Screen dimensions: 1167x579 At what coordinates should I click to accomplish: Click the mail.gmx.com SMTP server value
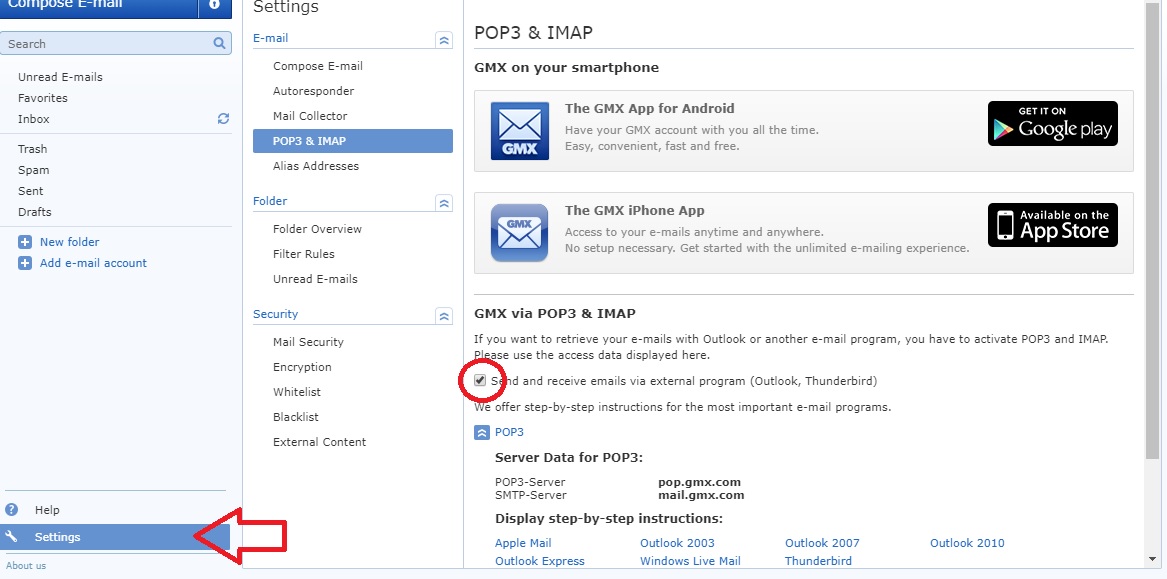701,495
